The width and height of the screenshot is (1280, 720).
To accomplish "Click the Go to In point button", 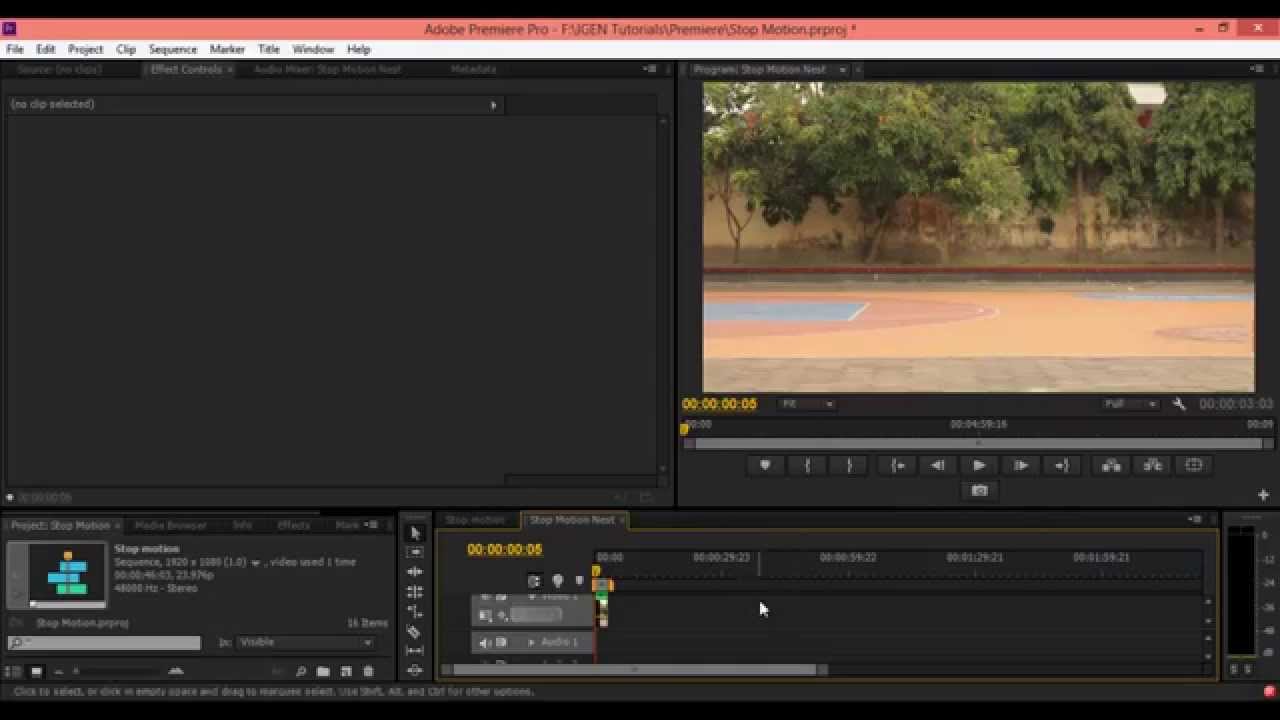I will coord(897,465).
